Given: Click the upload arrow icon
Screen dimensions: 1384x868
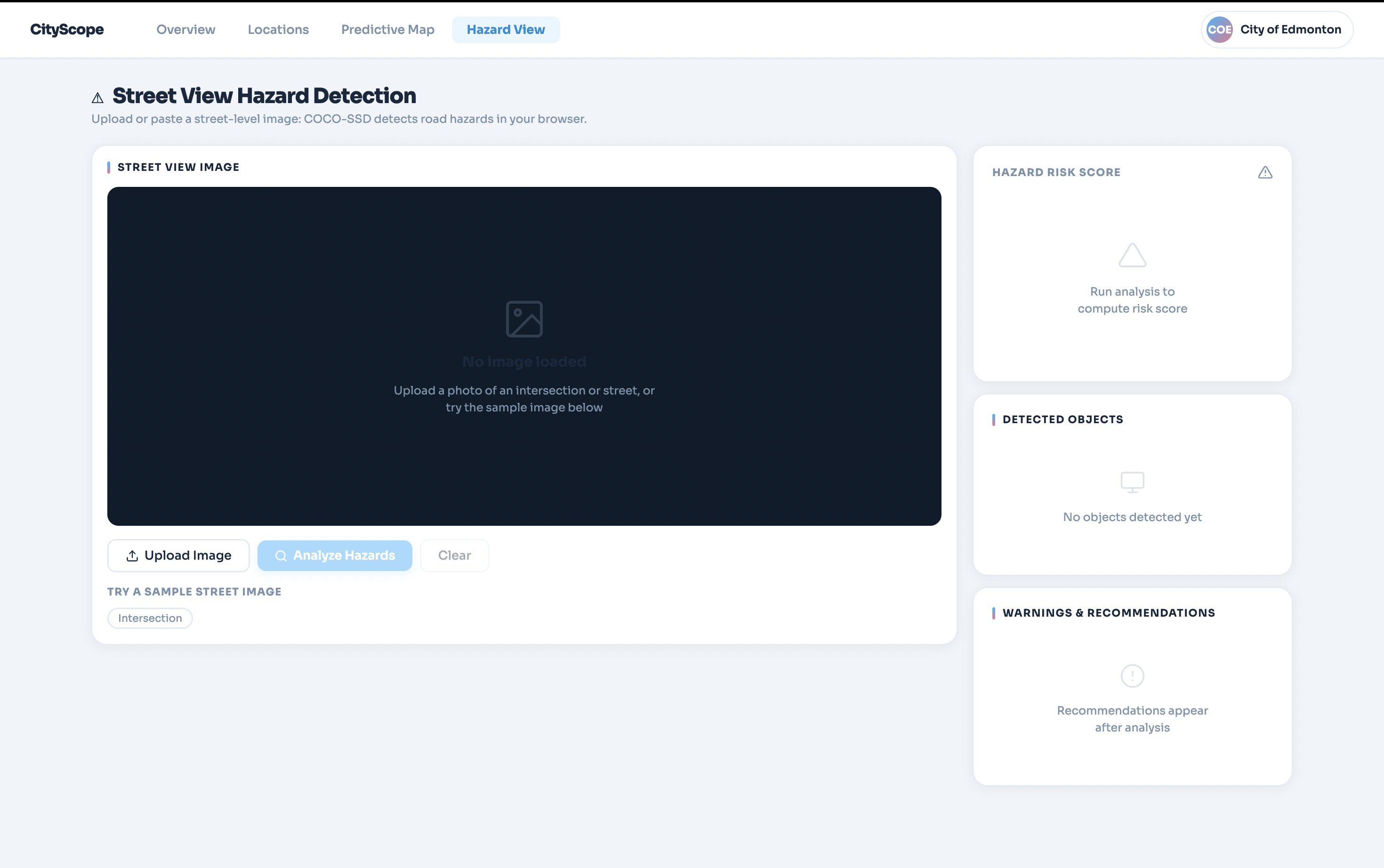Looking at the screenshot, I should pos(132,556).
